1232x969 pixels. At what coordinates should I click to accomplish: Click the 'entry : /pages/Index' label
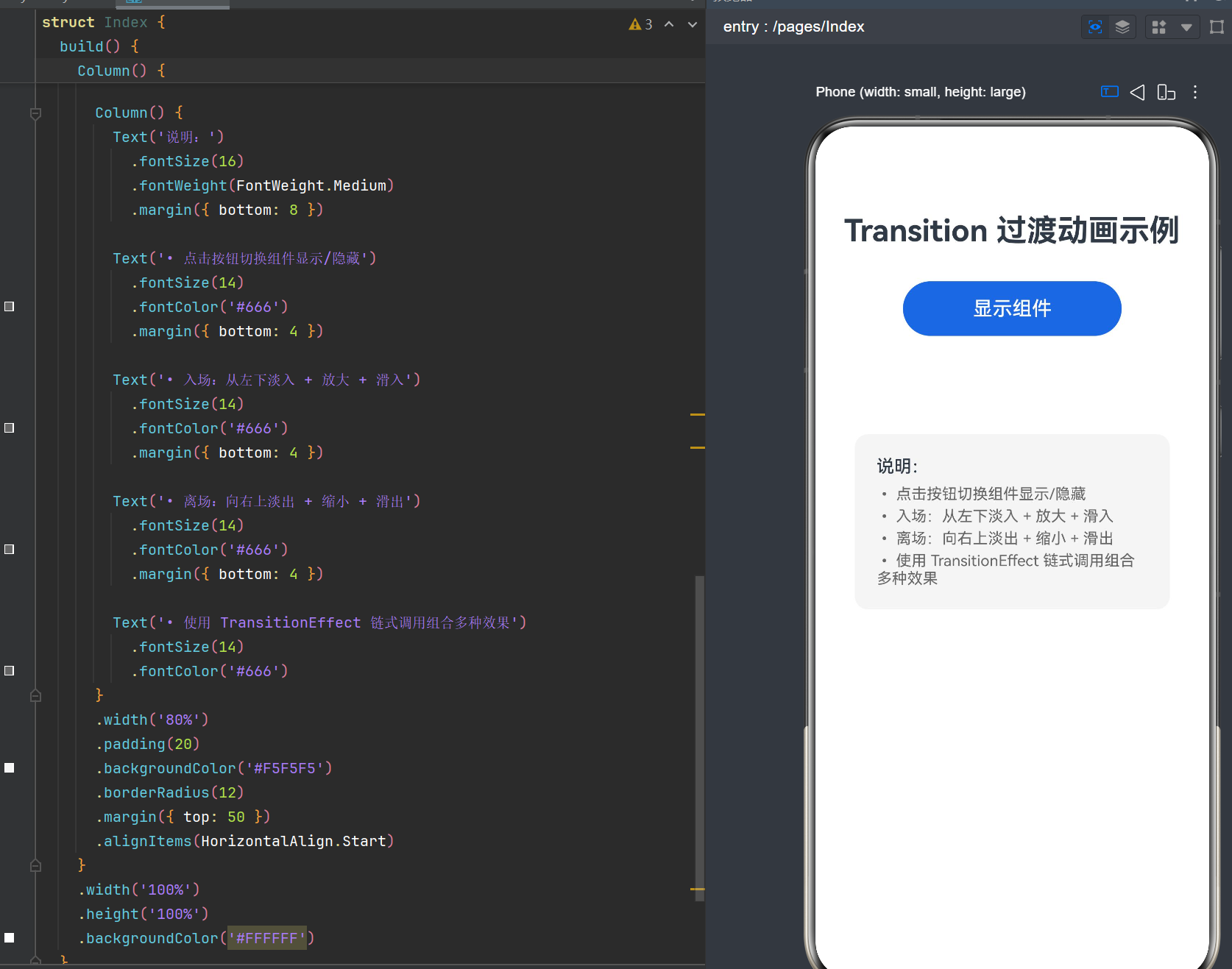(793, 27)
